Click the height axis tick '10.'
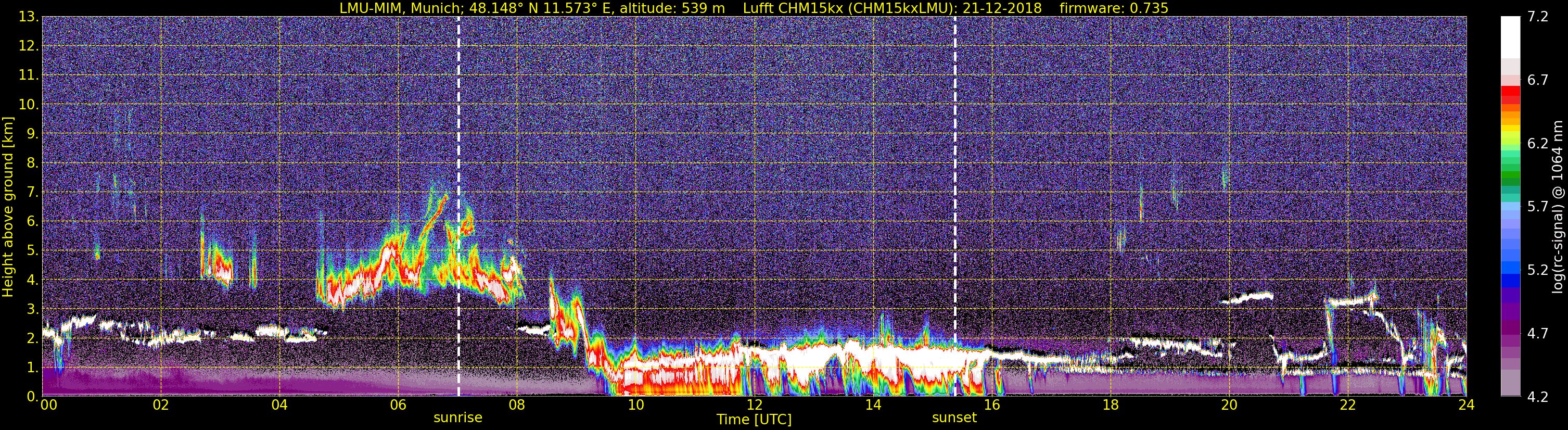 click(29, 105)
